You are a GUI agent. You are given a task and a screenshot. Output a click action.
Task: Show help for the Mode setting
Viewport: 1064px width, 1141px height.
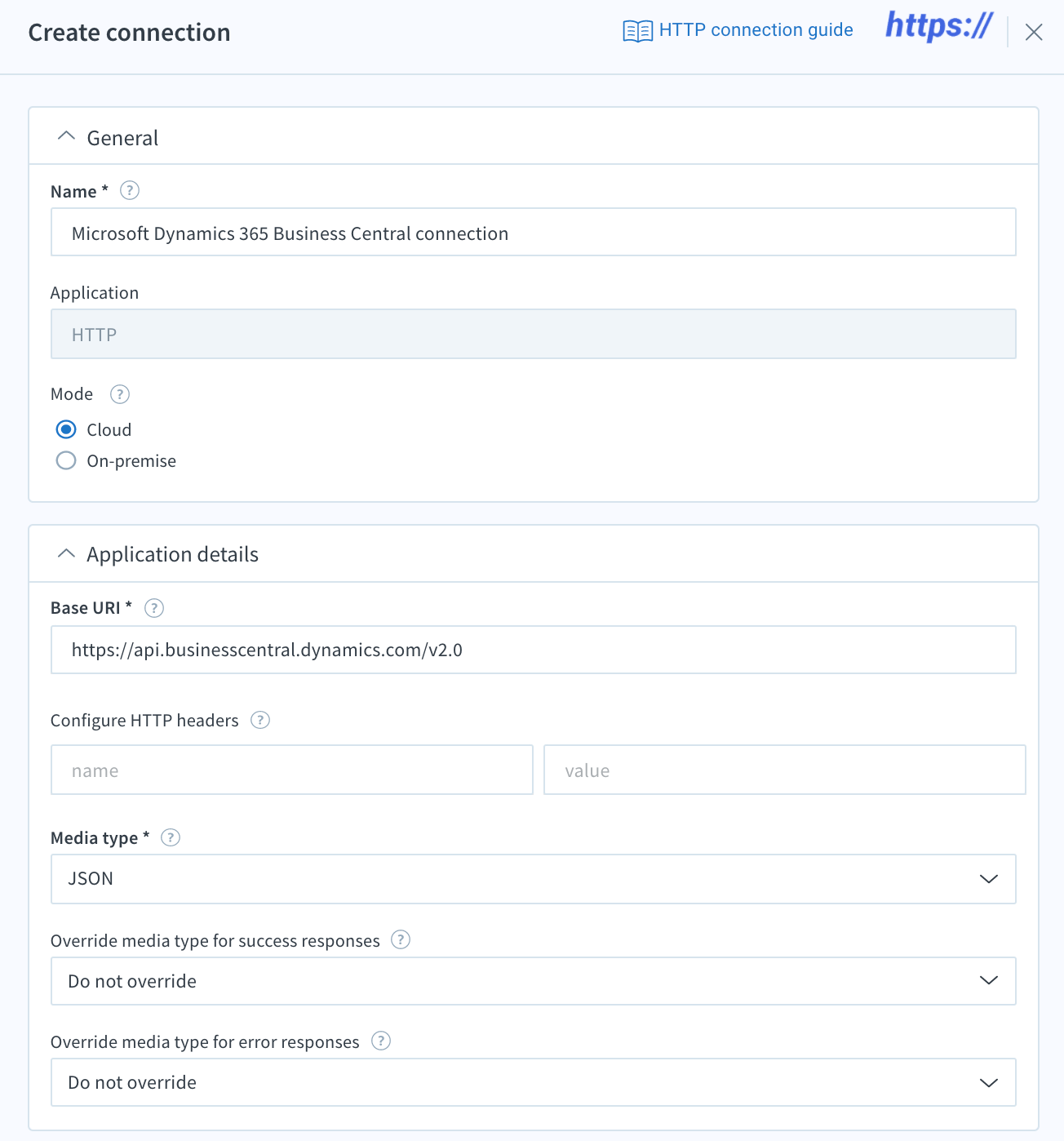click(120, 394)
